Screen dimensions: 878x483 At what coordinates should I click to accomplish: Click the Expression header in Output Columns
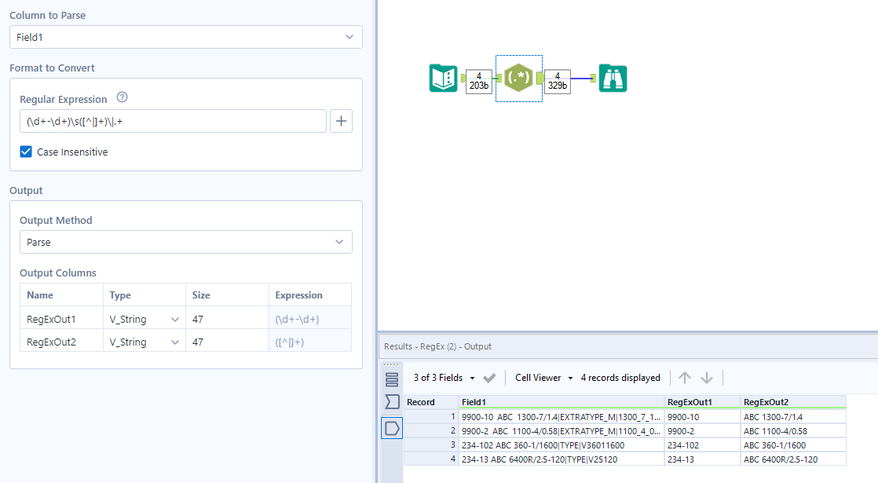click(x=310, y=295)
